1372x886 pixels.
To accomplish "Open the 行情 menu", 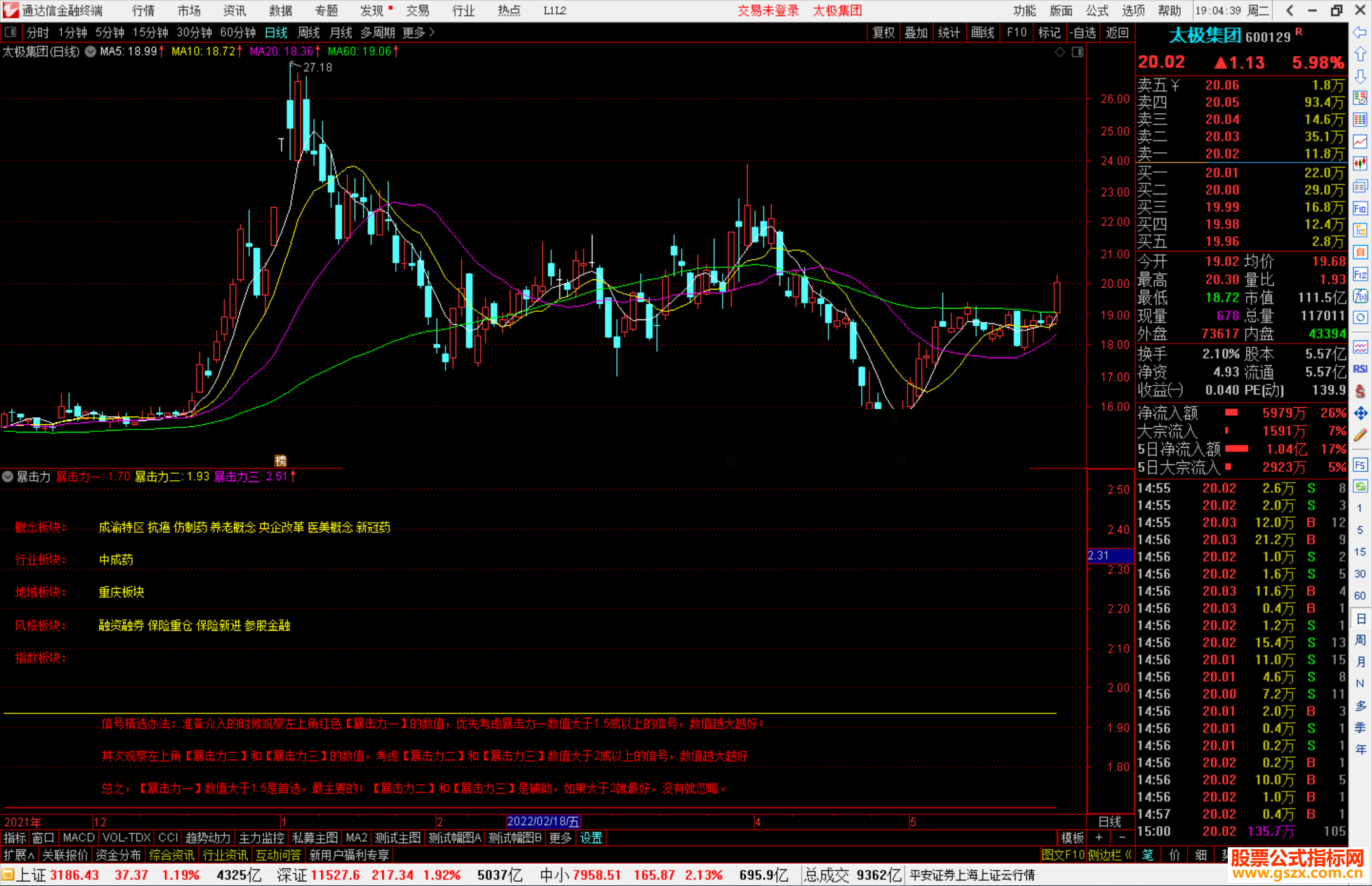I will pos(143,11).
